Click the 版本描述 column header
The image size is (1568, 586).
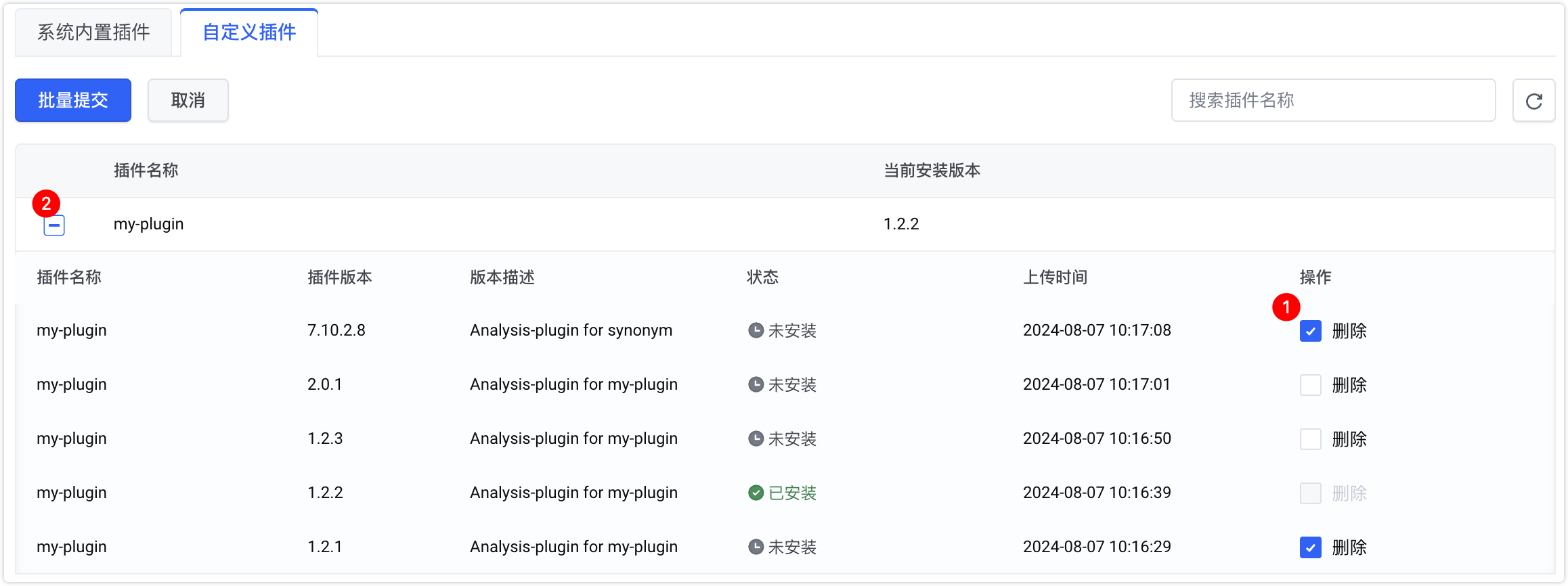point(502,277)
